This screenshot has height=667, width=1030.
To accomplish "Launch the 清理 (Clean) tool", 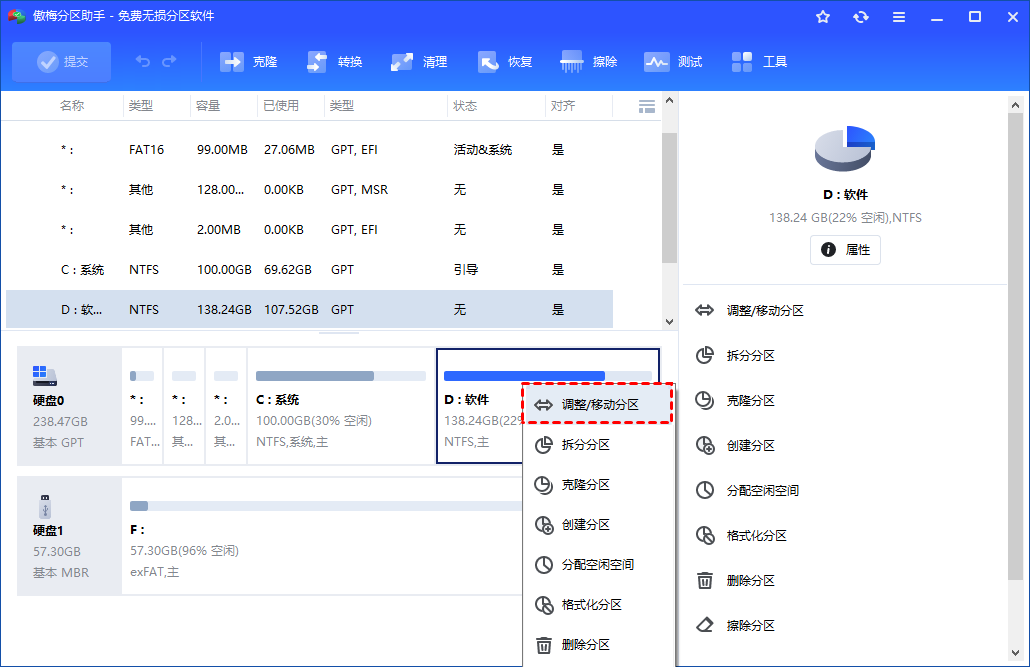I will pyautogui.click(x=419, y=61).
